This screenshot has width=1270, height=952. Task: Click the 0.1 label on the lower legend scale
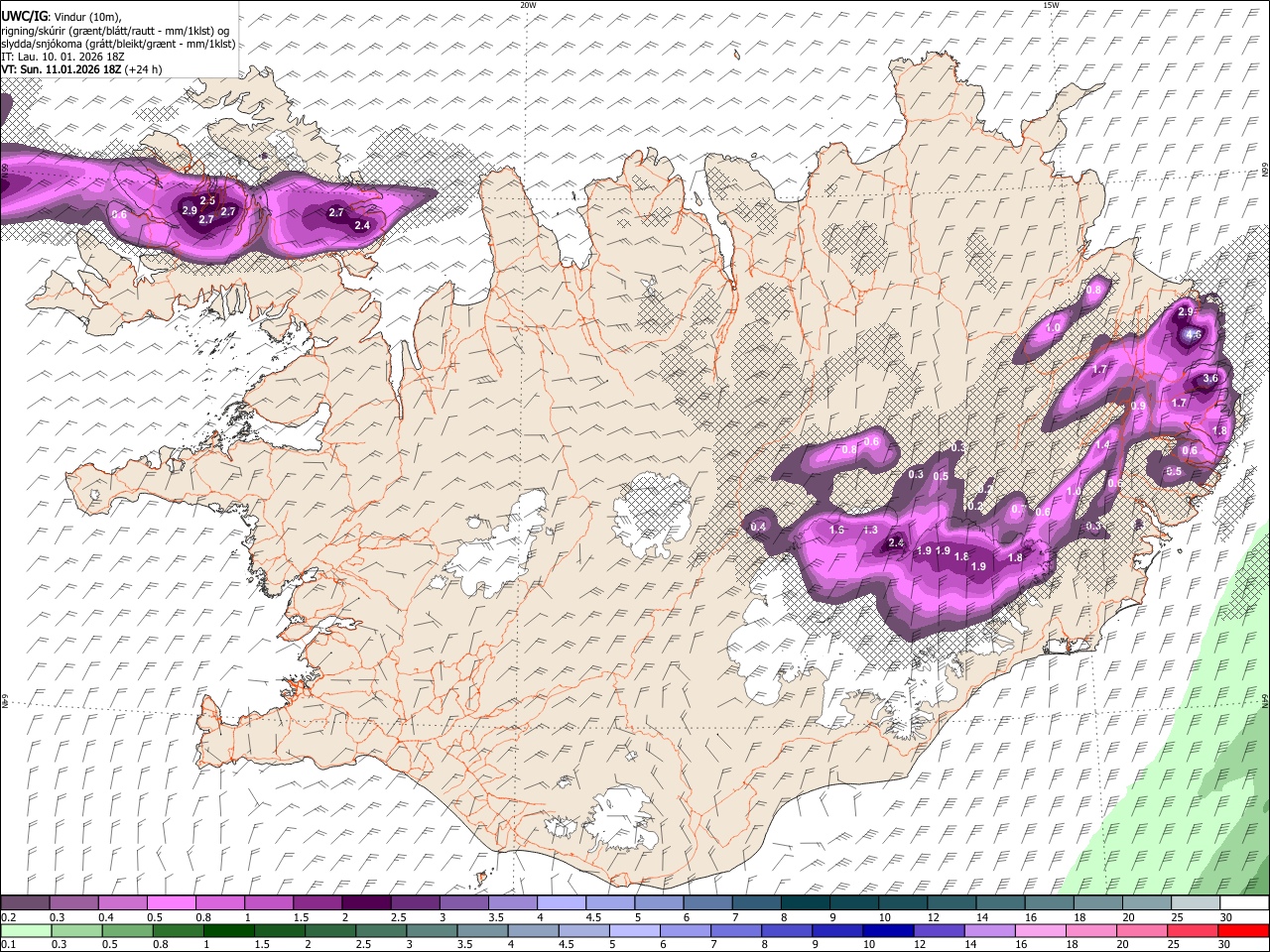tap(7, 944)
